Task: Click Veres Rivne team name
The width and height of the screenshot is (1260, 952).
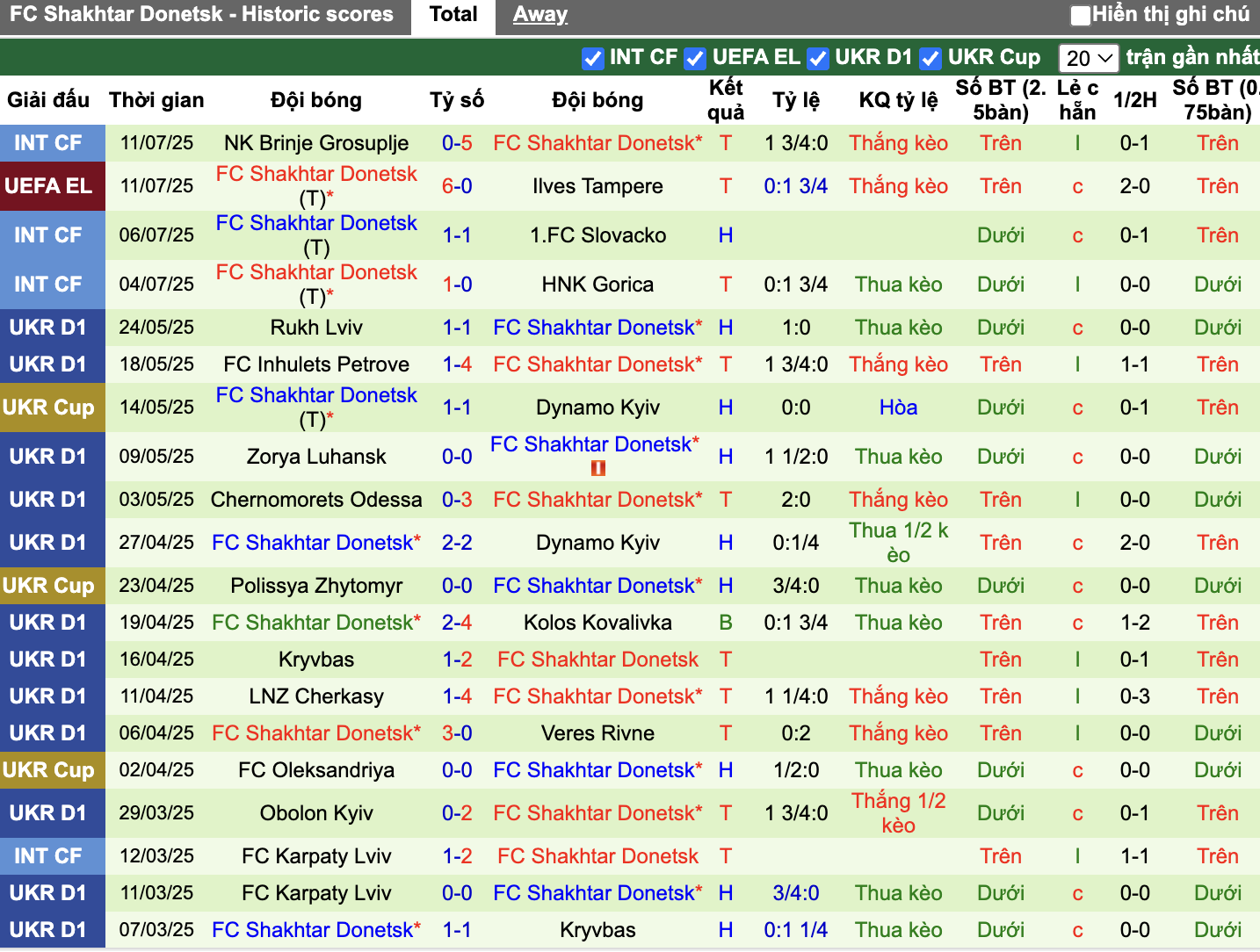Action: point(597,733)
